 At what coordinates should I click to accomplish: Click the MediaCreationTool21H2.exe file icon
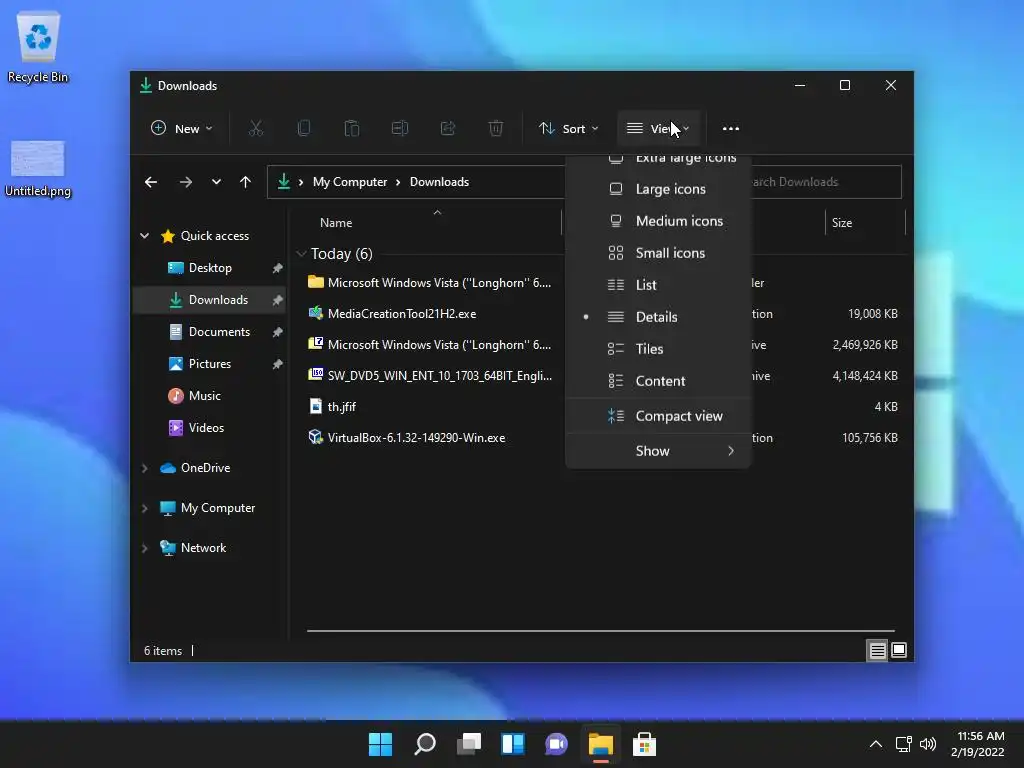click(315, 313)
